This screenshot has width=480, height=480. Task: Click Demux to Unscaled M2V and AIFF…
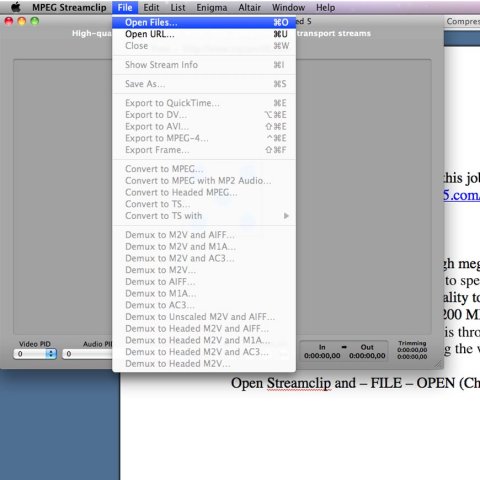click(x=204, y=317)
